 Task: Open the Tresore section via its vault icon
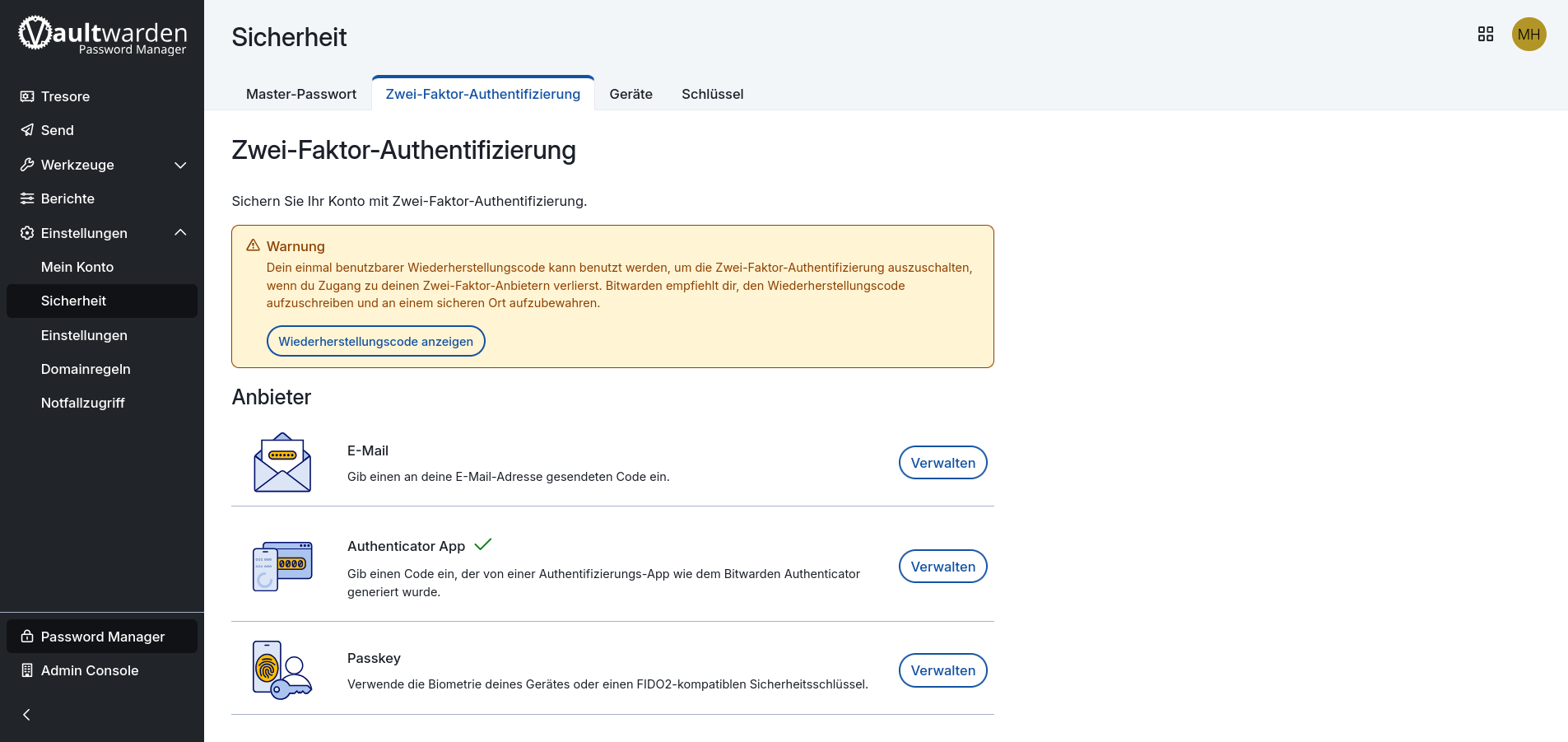pyautogui.click(x=27, y=96)
